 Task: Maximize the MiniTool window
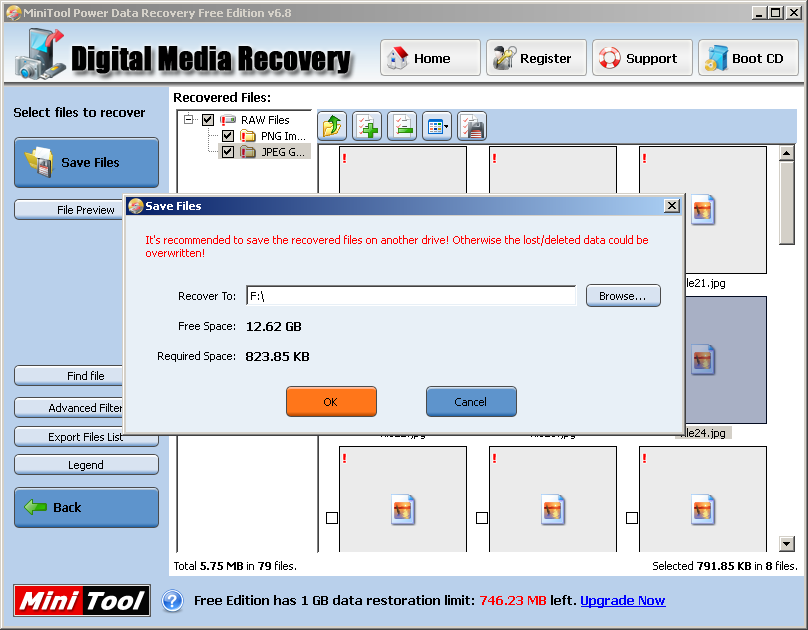pos(776,12)
